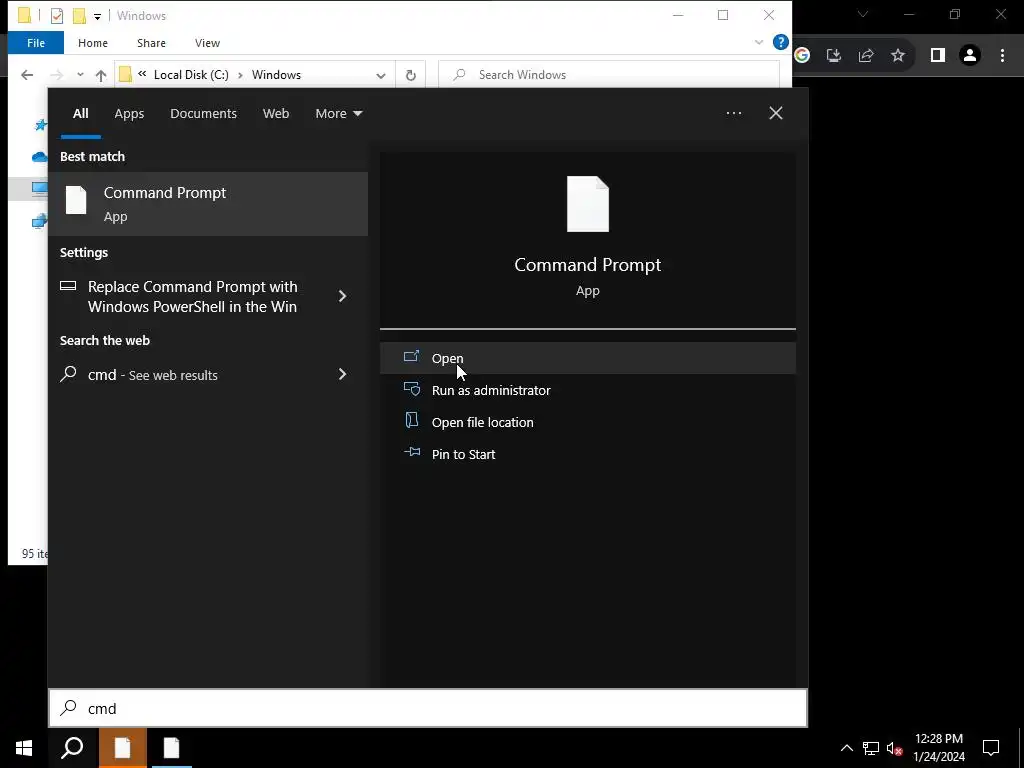Viewport: 1024px width, 768px height.
Task: Open the Share ribbon tab in Explorer
Action: (x=151, y=43)
